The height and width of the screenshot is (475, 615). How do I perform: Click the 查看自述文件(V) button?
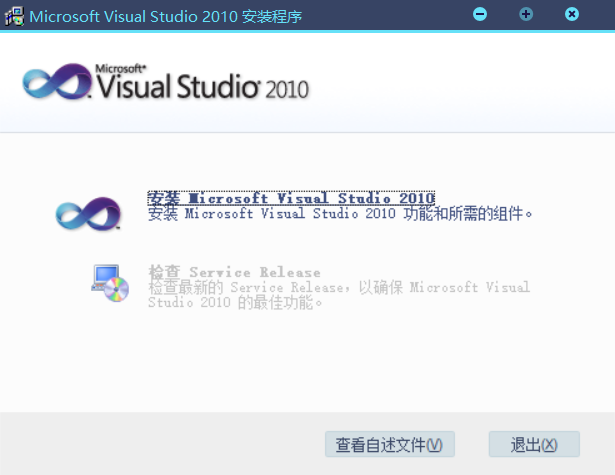coord(390,444)
